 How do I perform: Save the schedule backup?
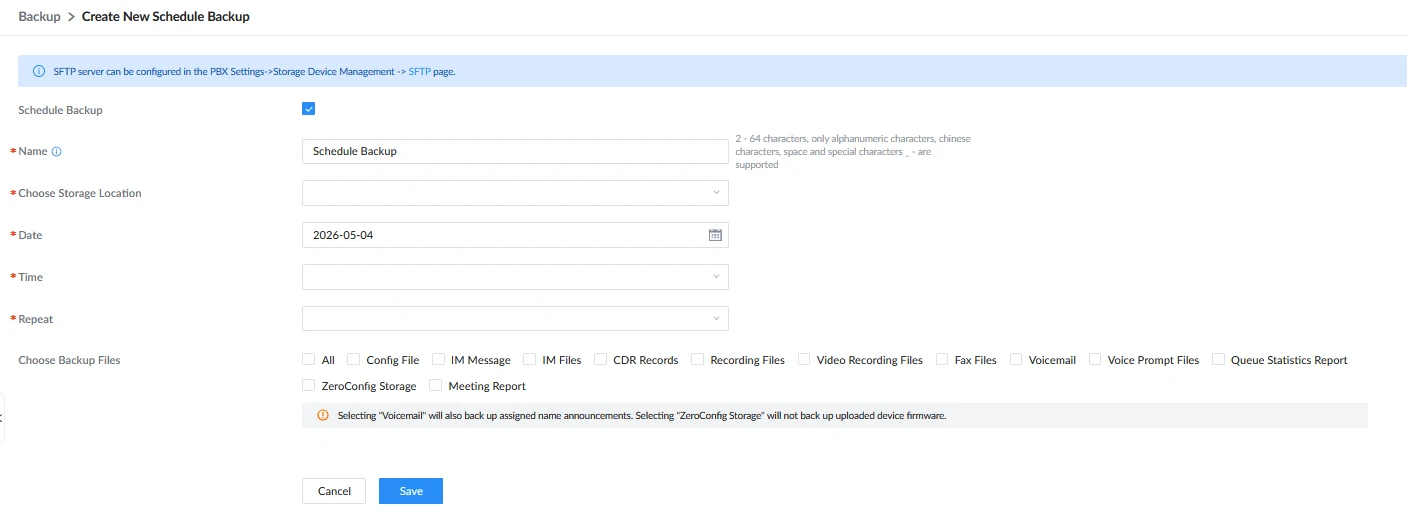[x=411, y=491]
